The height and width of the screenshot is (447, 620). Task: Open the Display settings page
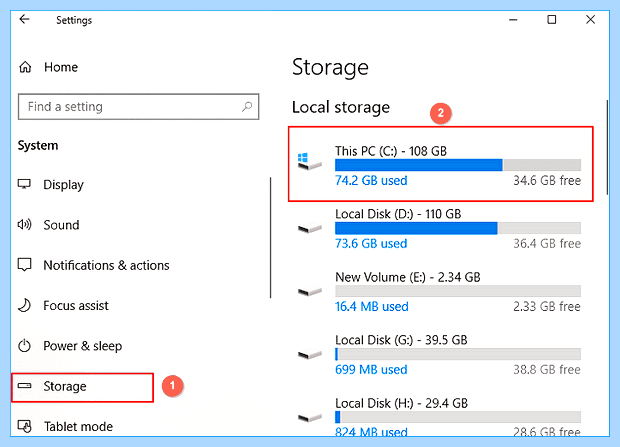(63, 185)
